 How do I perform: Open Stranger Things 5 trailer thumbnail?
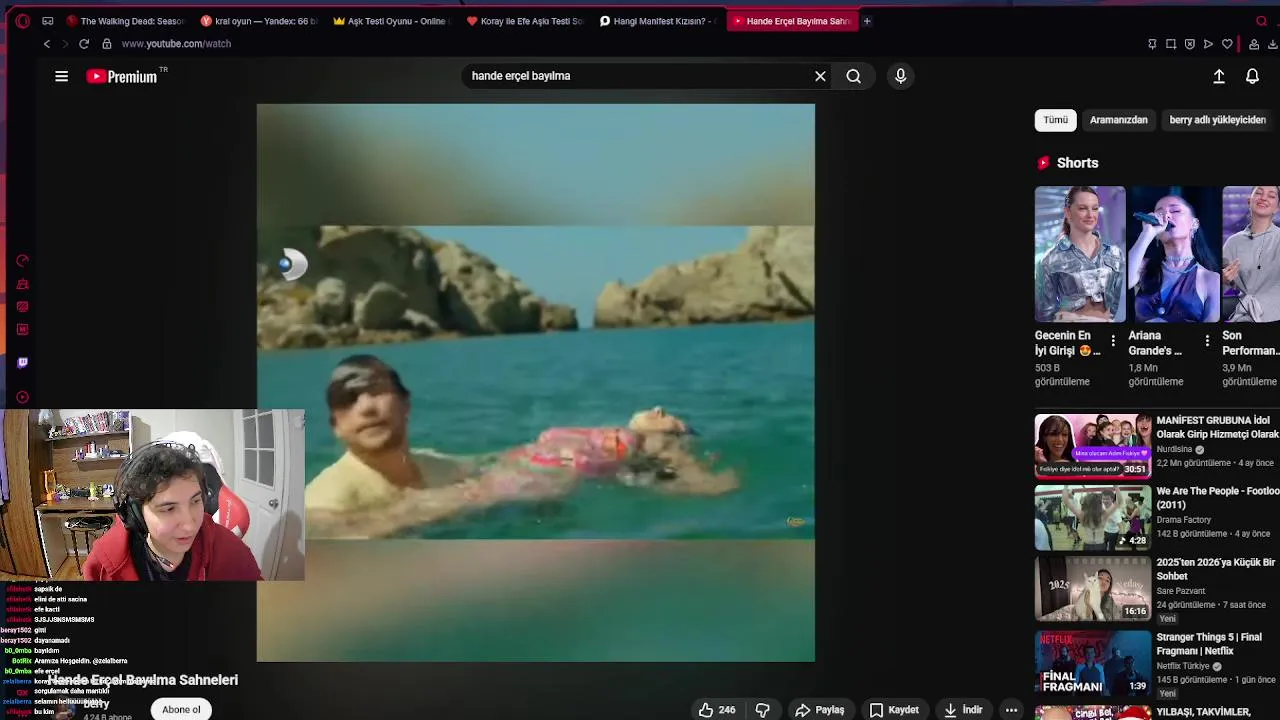[1093, 662]
